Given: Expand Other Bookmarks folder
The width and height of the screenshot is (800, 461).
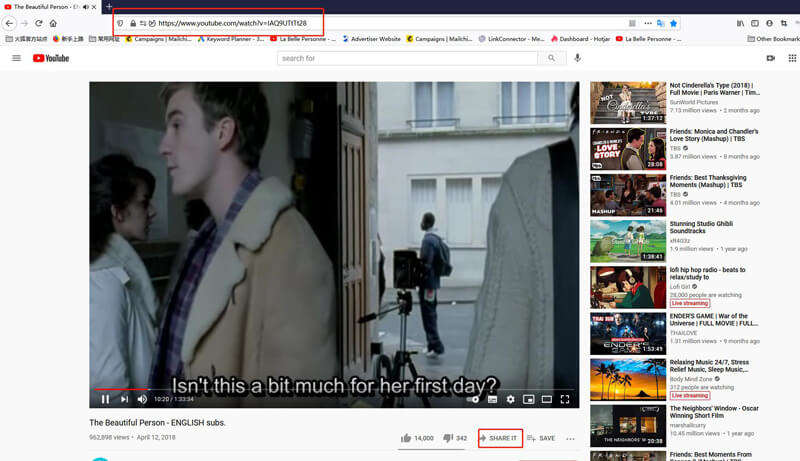Looking at the screenshot, I should 773,39.
